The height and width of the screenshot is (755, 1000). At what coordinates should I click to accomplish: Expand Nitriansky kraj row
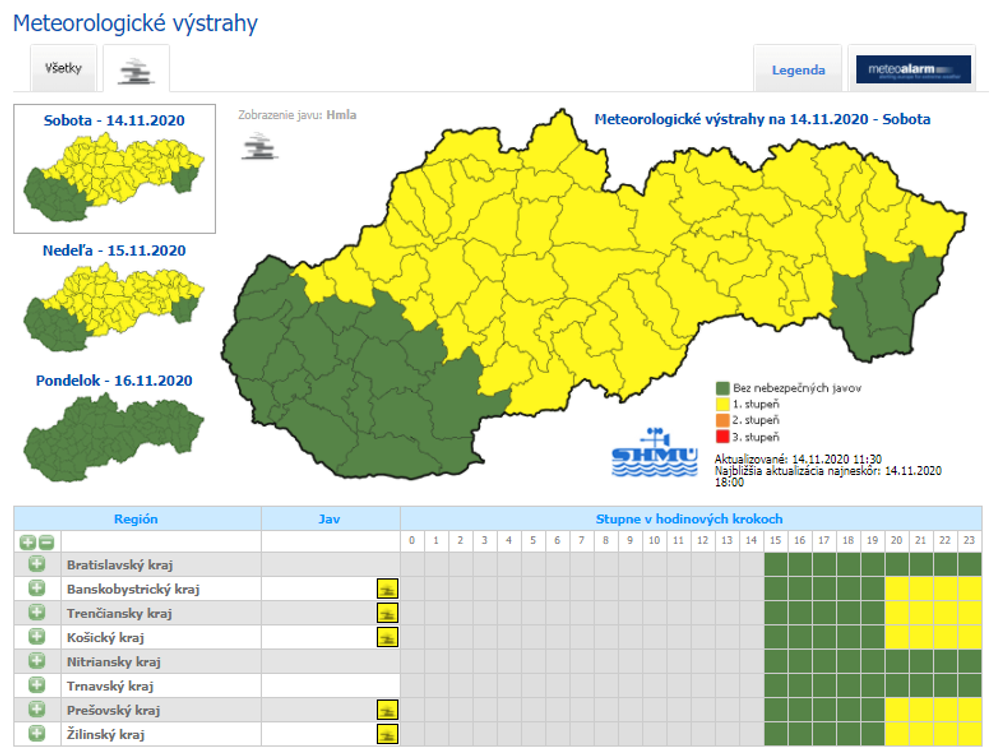[37, 661]
